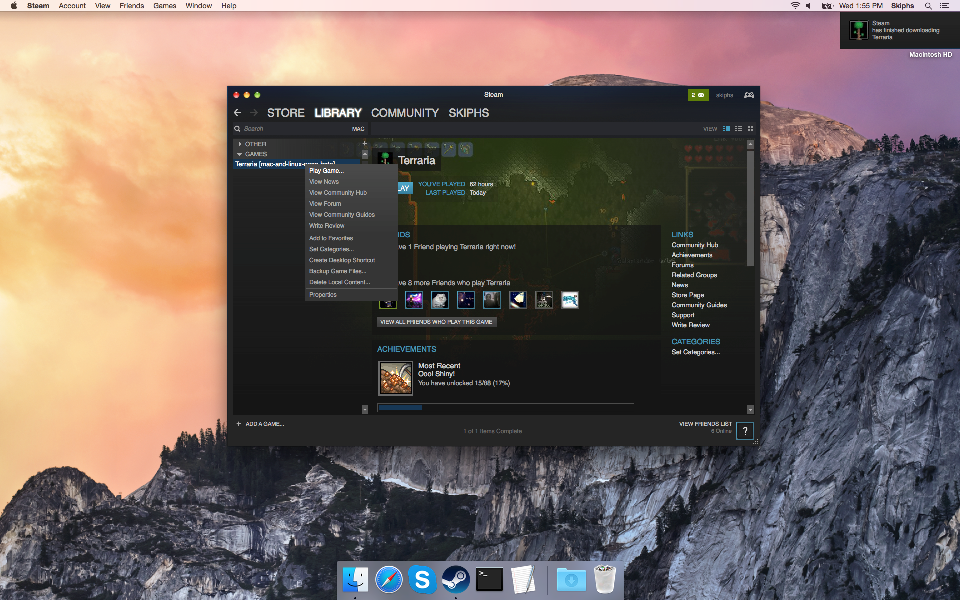Click the Steam forward navigation arrow
Viewport: 960px width, 600px height.
click(x=253, y=113)
